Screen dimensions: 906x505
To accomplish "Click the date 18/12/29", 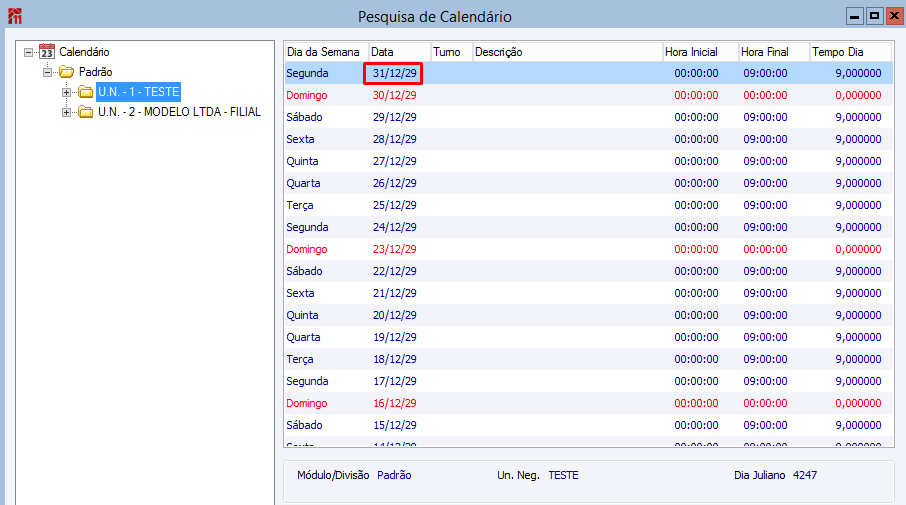I will pyautogui.click(x=394, y=359).
